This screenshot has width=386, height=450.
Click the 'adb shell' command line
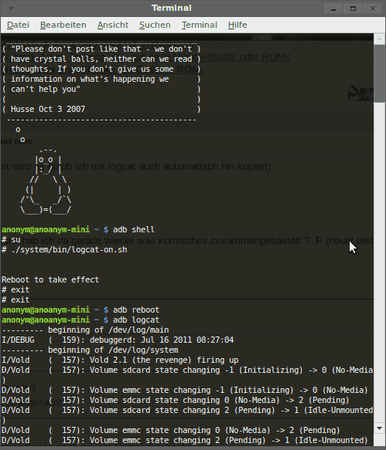[78, 230]
